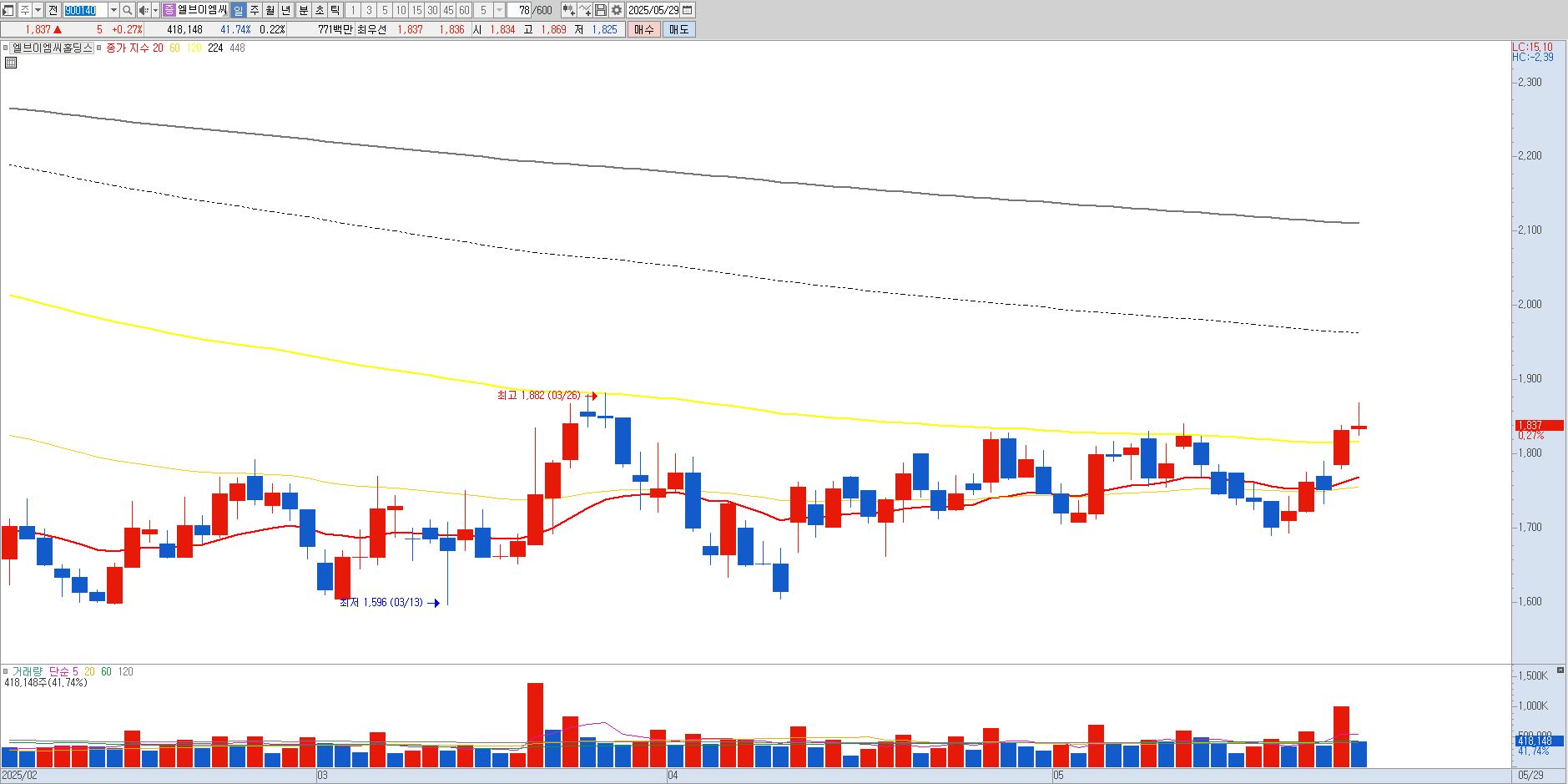The height and width of the screenshot is (784, 1568).
Task: Choose the 45 interval button
Action: tap(448, 10)
